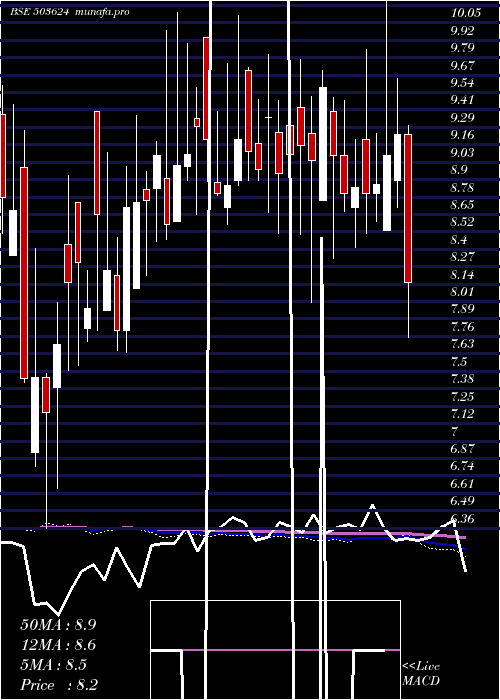Click the Price : 8.2 readout
Viewport: 500px width, 700px height.
(59, 685)
